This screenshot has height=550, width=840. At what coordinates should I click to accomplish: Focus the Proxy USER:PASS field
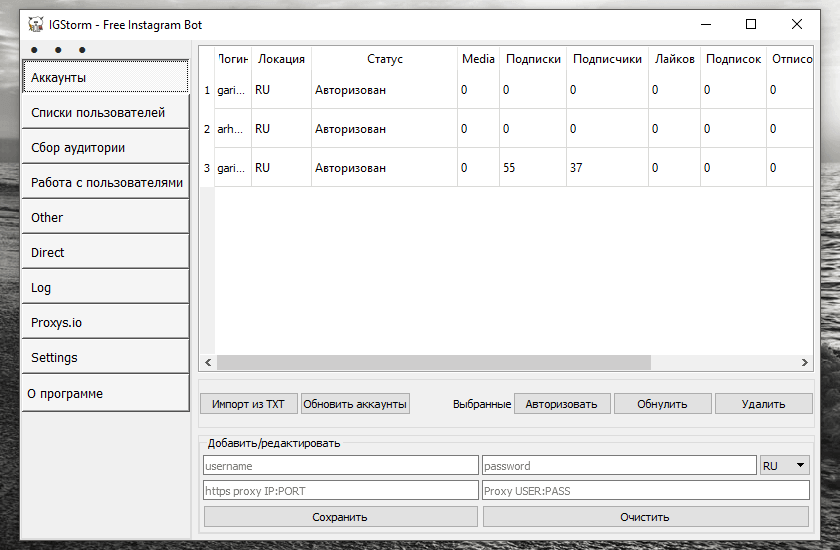pos(645,491)
